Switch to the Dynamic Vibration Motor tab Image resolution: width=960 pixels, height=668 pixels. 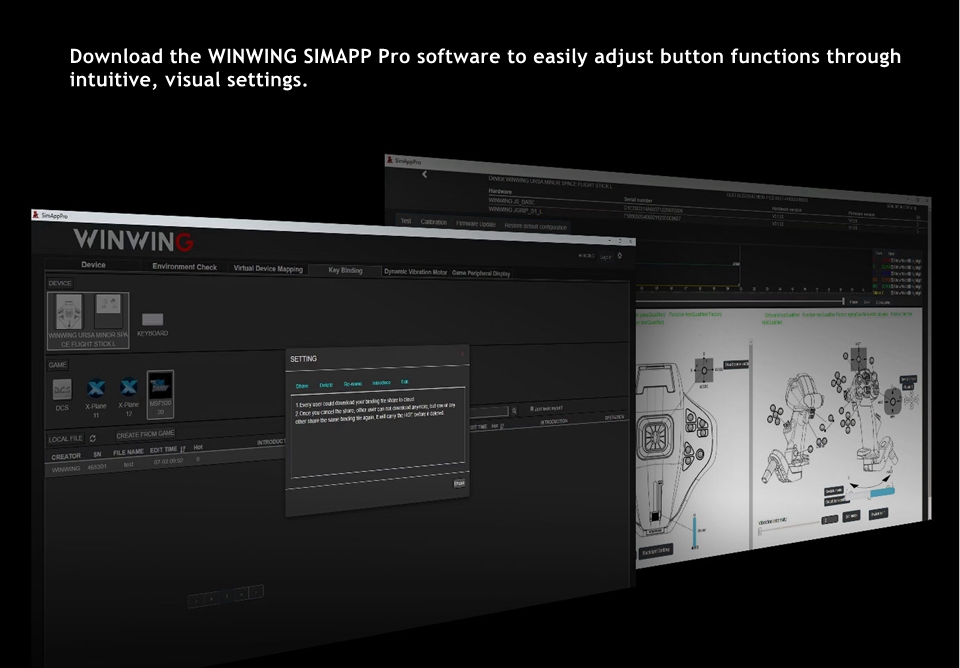pos(415,271)
